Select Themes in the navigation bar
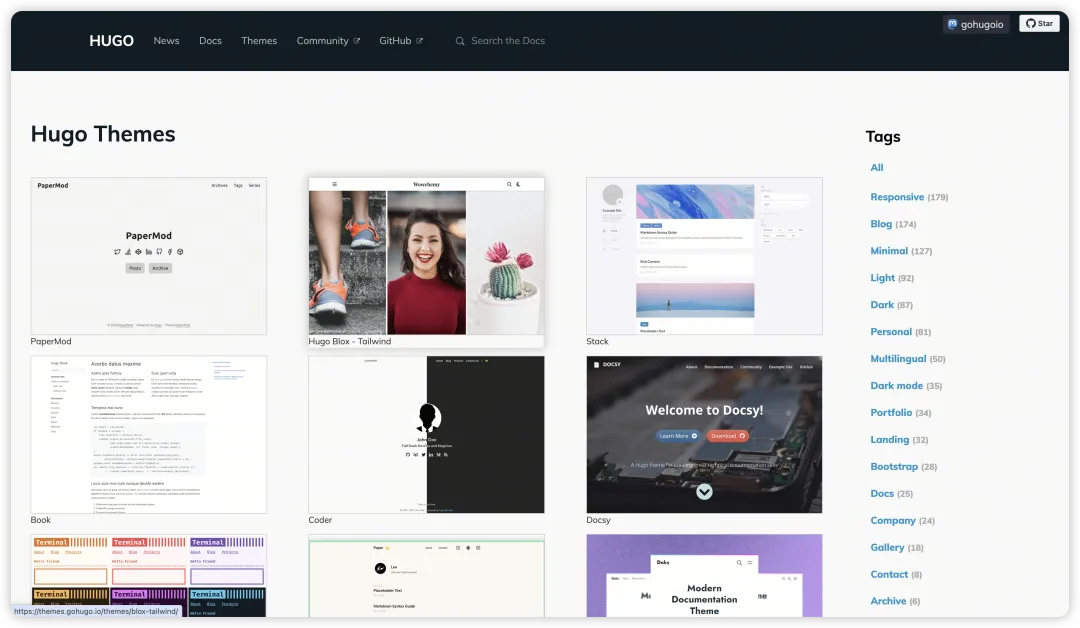Viewport: 1080px width, 628px height. pos(259,41)
